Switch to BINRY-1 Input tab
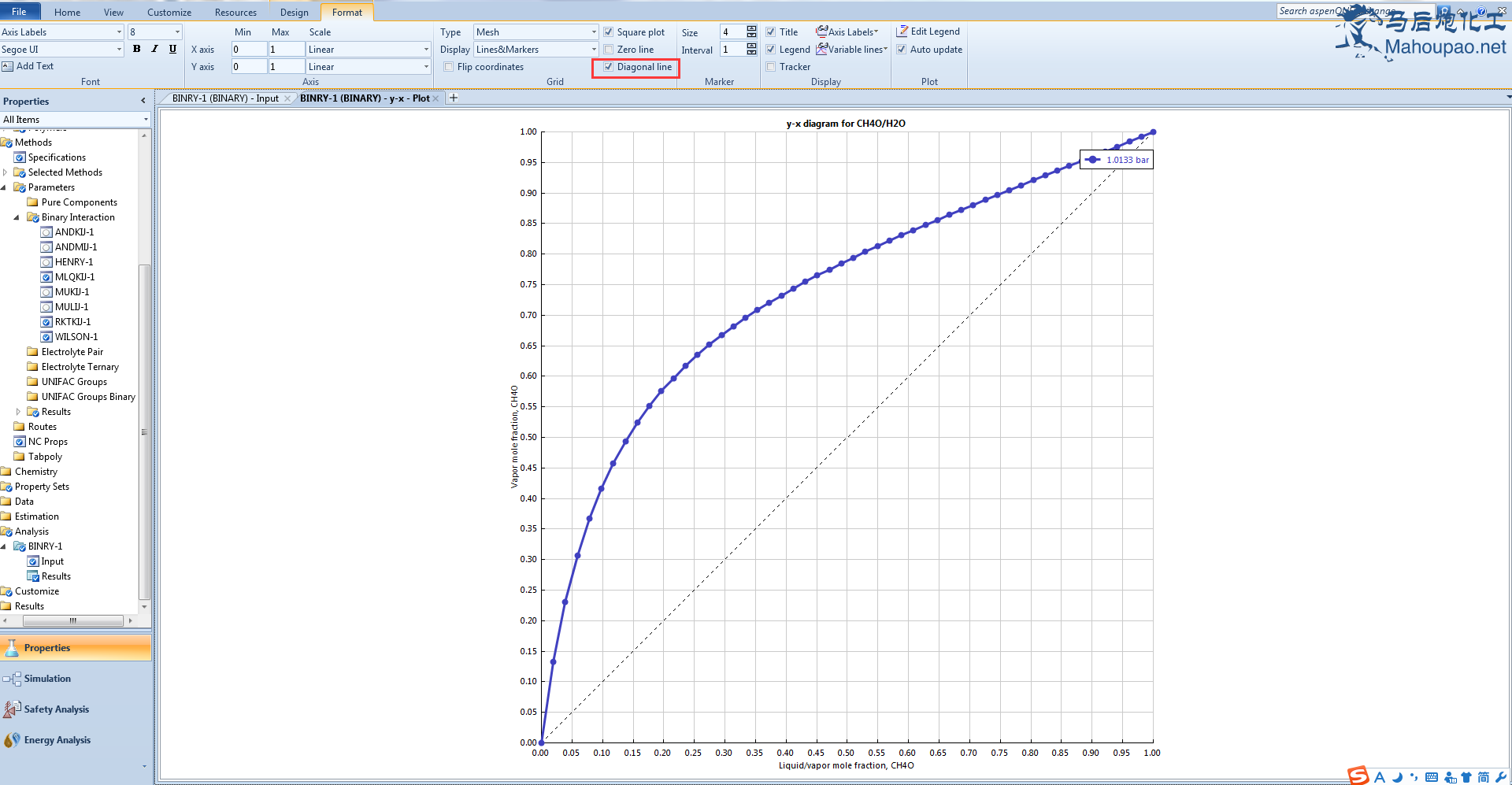1512x785 pixels. 225,98
